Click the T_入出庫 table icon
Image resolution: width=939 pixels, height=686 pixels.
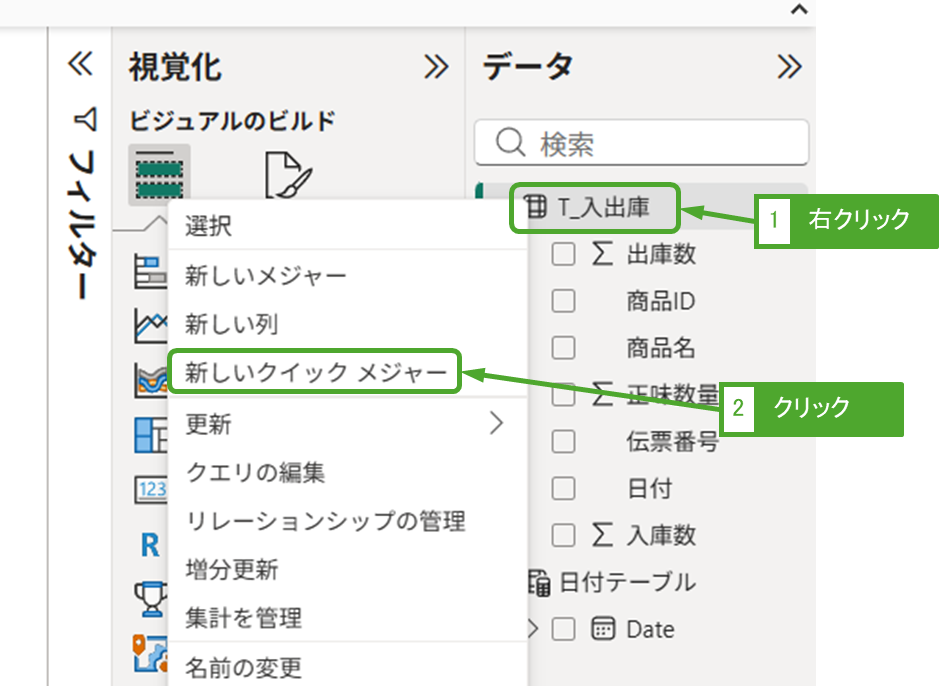[536, 207]
